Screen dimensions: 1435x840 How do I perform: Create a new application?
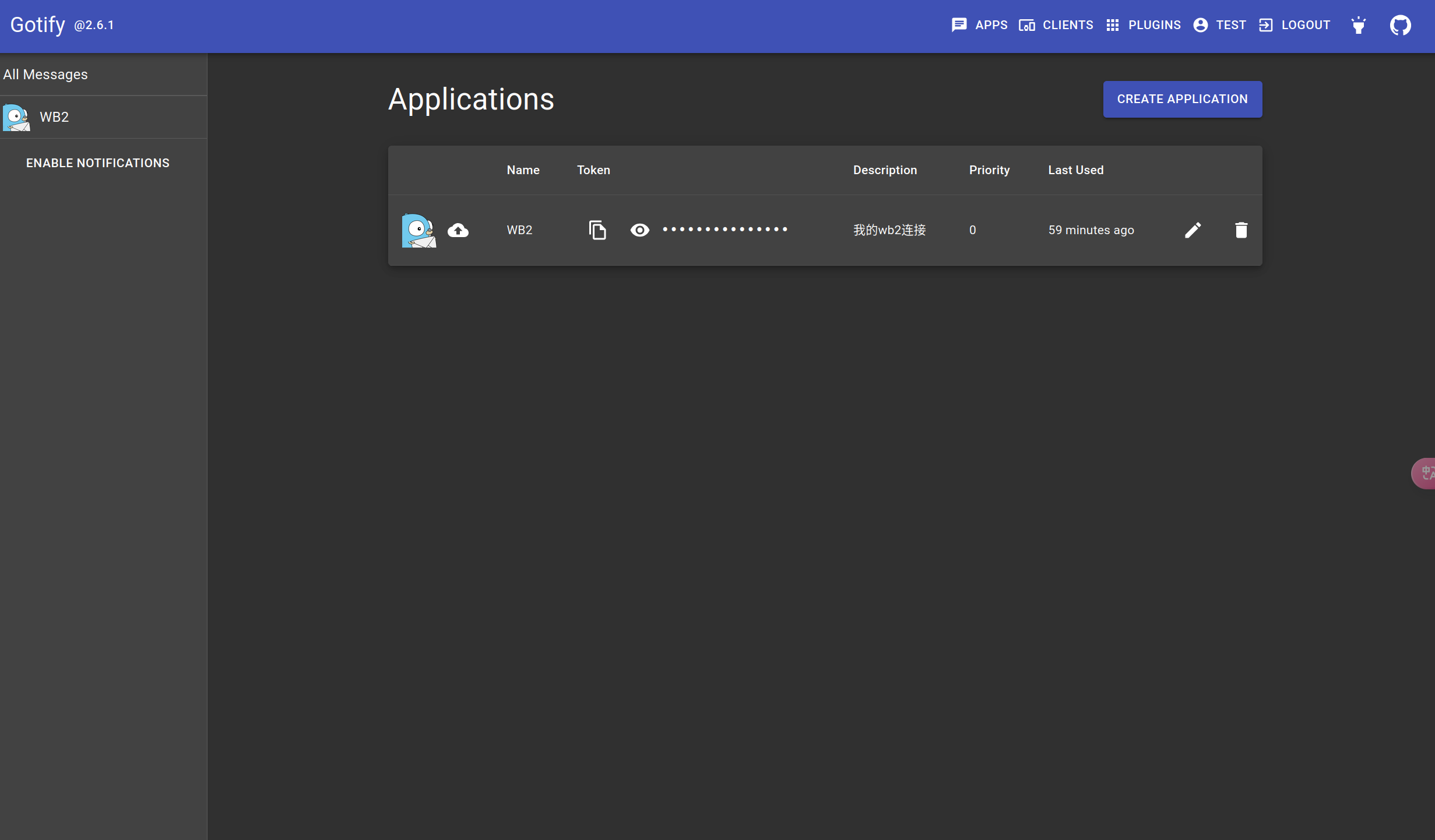(1183, 99)
